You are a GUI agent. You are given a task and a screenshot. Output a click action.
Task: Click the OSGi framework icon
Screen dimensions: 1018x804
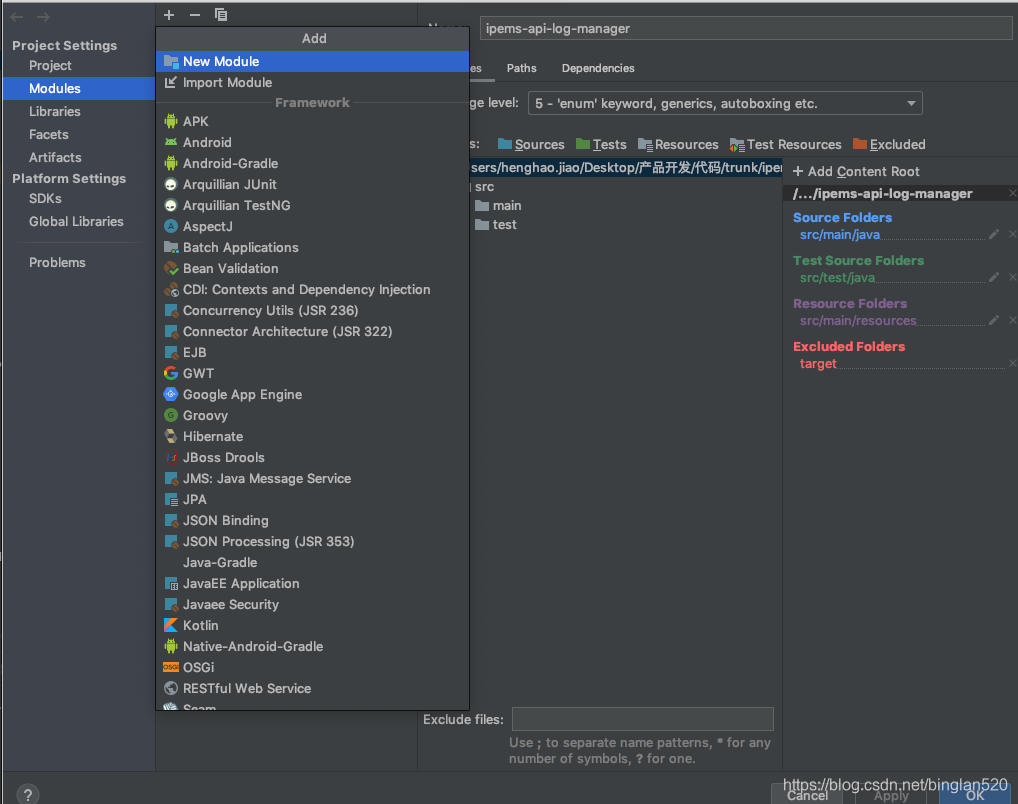tap(171, 668)
